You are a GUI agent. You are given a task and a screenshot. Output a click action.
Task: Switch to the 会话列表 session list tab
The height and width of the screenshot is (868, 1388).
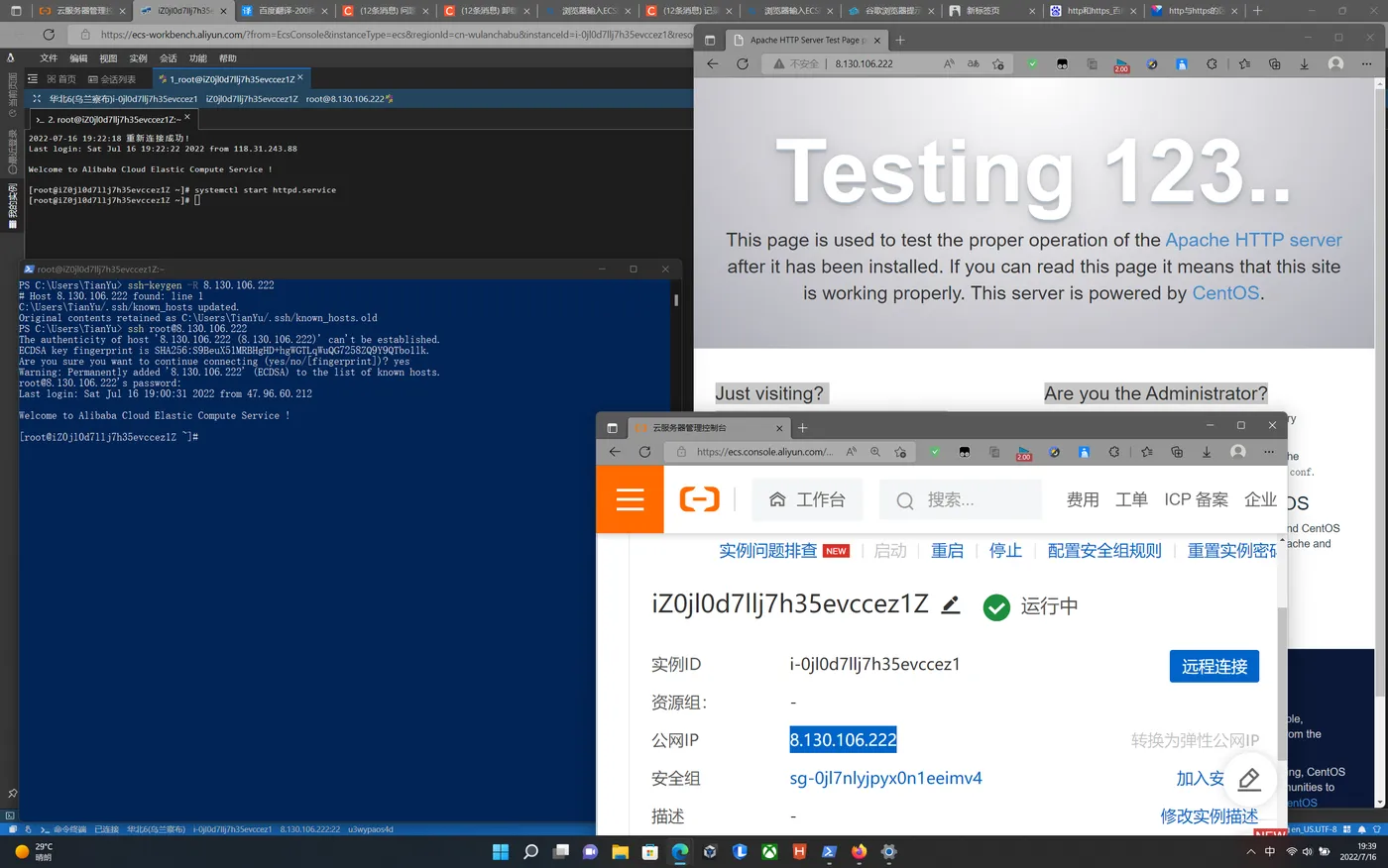tap(111, 79)
